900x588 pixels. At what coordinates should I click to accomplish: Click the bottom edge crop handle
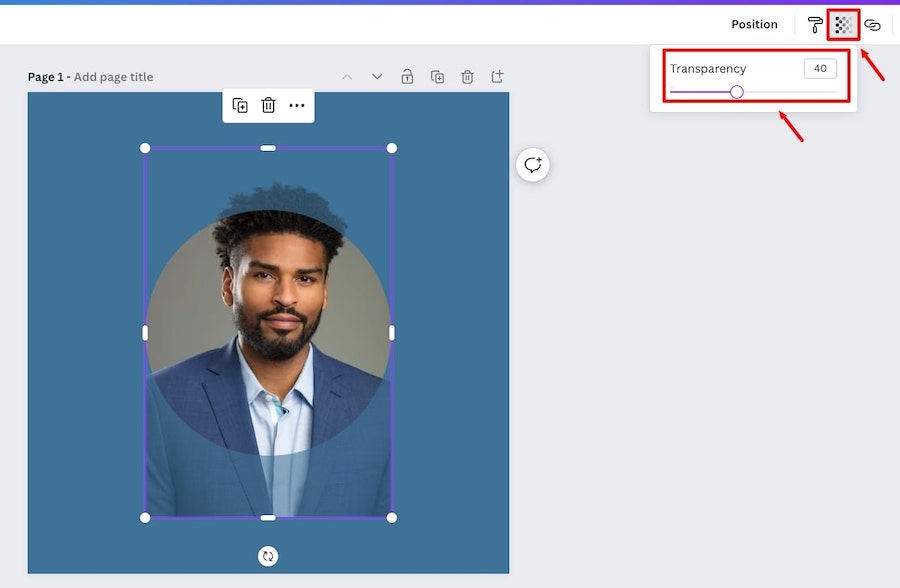click(x=268, y=518)
